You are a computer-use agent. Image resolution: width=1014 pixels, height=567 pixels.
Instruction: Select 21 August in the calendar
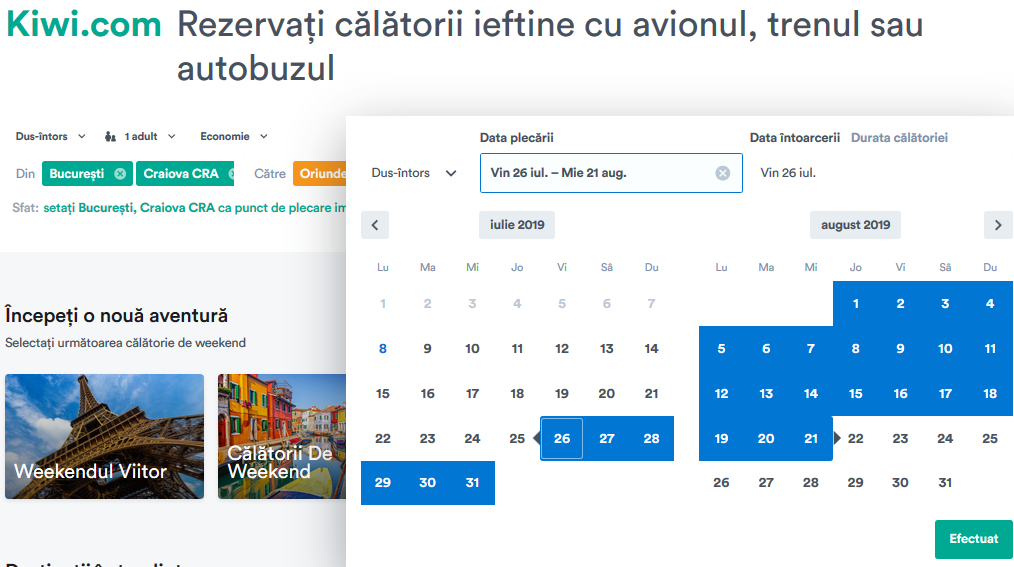coord(810,438)
